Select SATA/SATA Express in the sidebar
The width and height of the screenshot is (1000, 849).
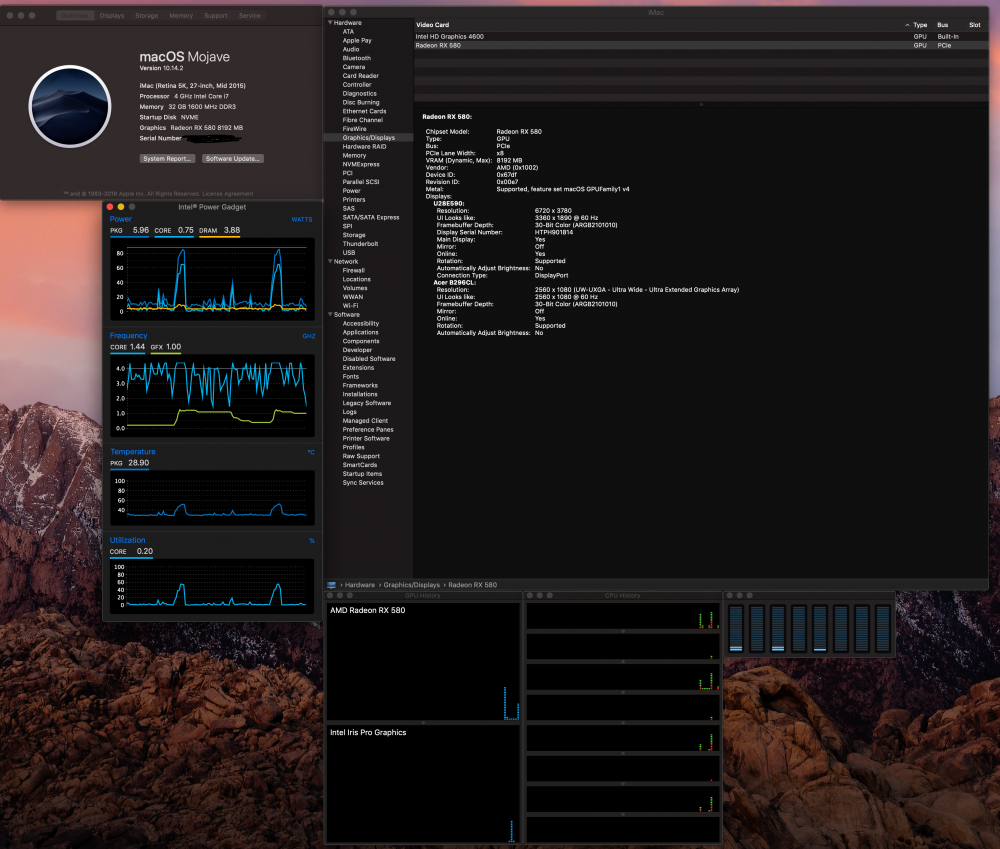(371, 217)
